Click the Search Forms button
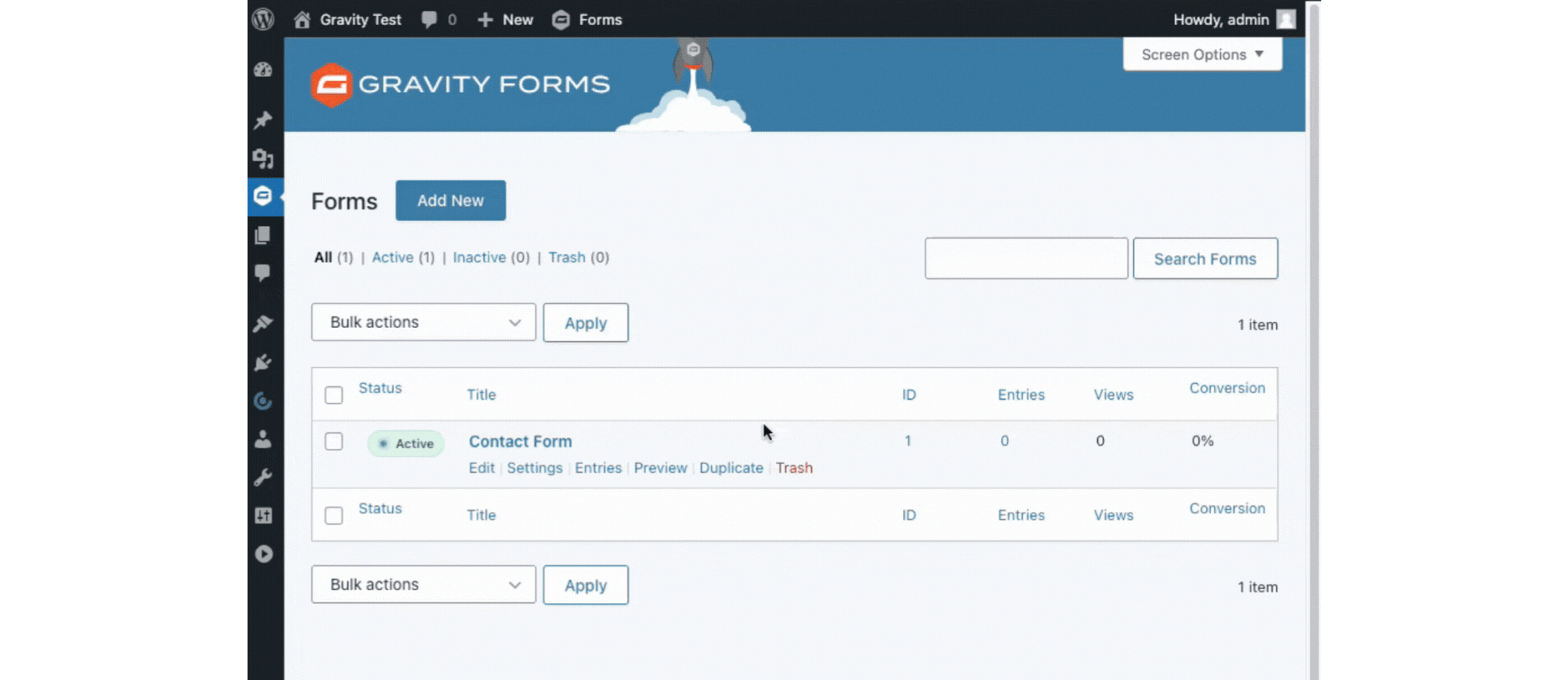The width and height of the screenshot is (1568, 680). (x=1205, y=258)
